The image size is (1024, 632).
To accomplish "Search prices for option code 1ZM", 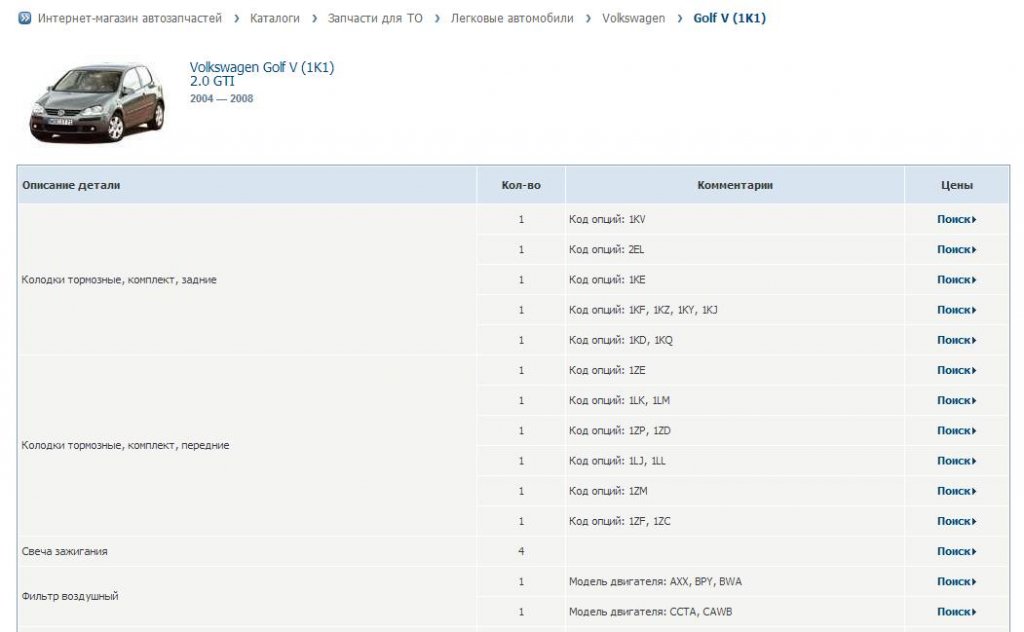I will (x=957, y=491).
